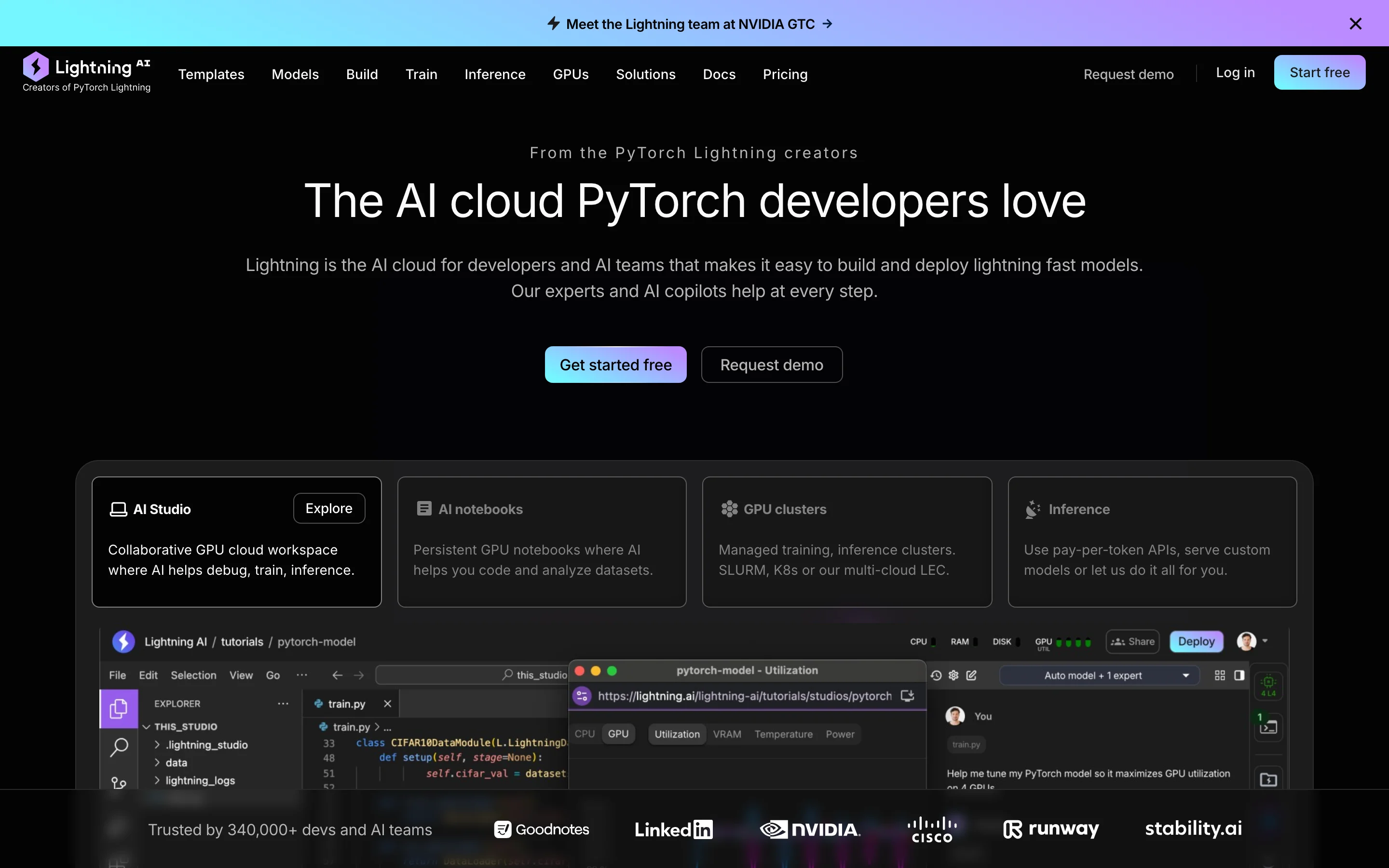The image size is (1389, 868).
Task: Expand the lightning_logs folder
Action: [199, 780]
